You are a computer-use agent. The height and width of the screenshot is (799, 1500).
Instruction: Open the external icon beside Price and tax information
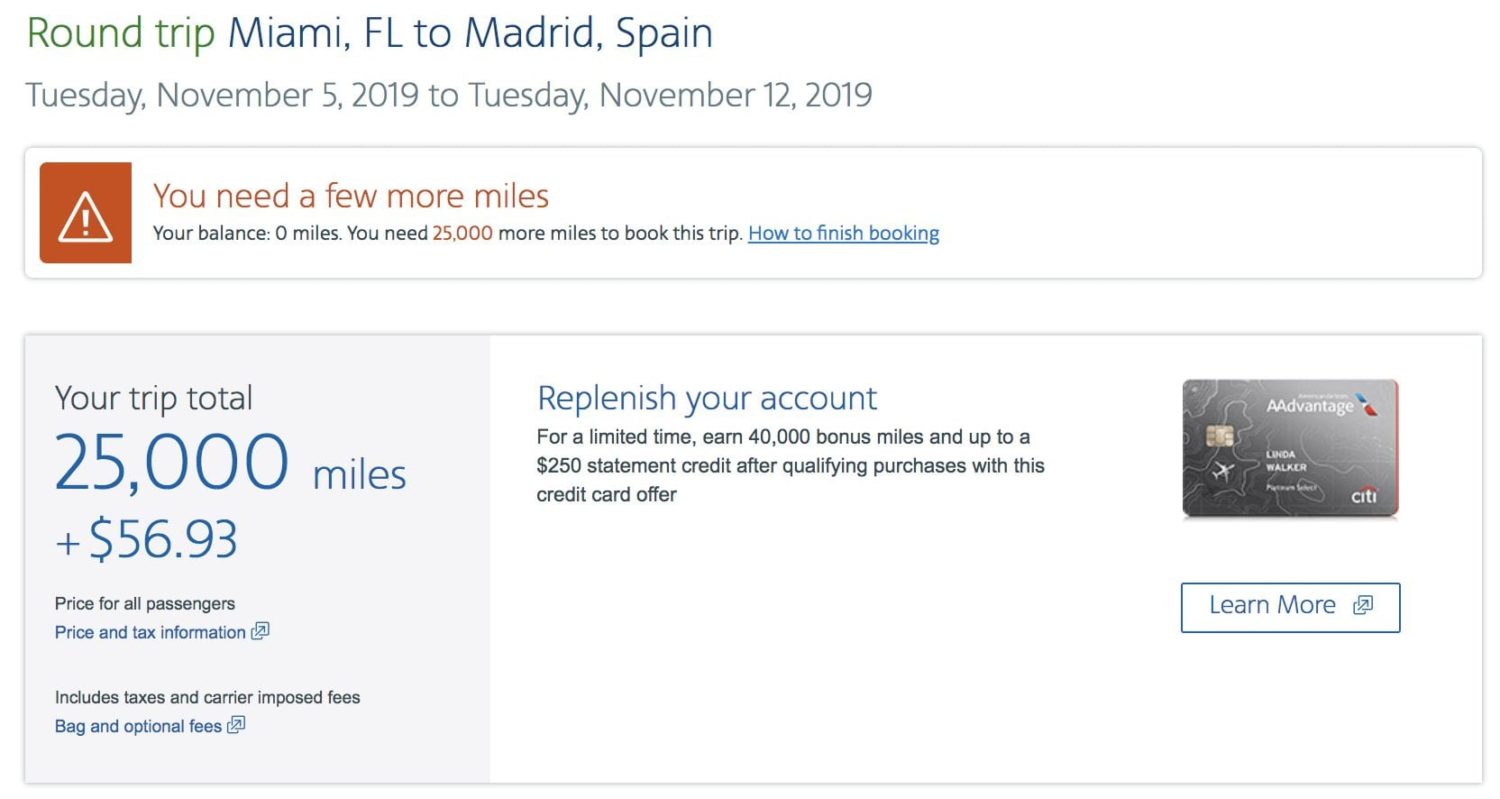pos(260,631)
